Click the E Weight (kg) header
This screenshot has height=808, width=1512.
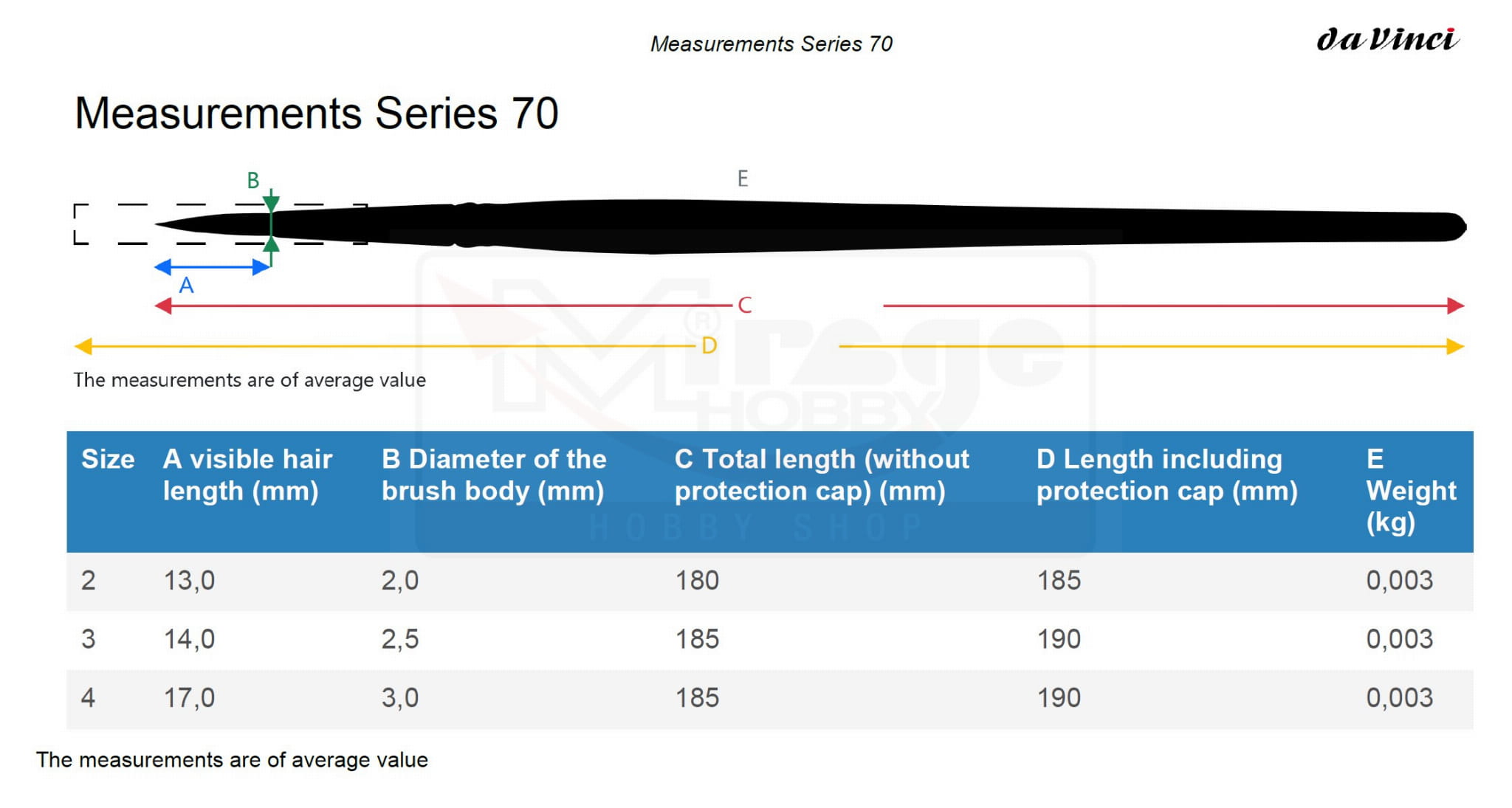[1411, 491]
